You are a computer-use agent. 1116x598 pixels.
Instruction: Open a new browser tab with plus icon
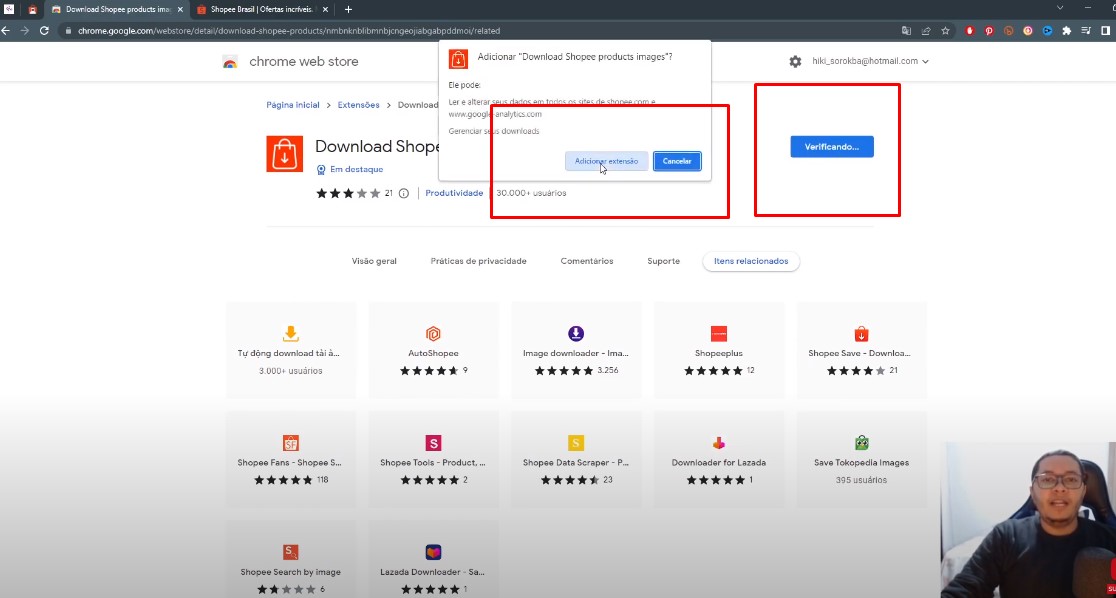348,9
